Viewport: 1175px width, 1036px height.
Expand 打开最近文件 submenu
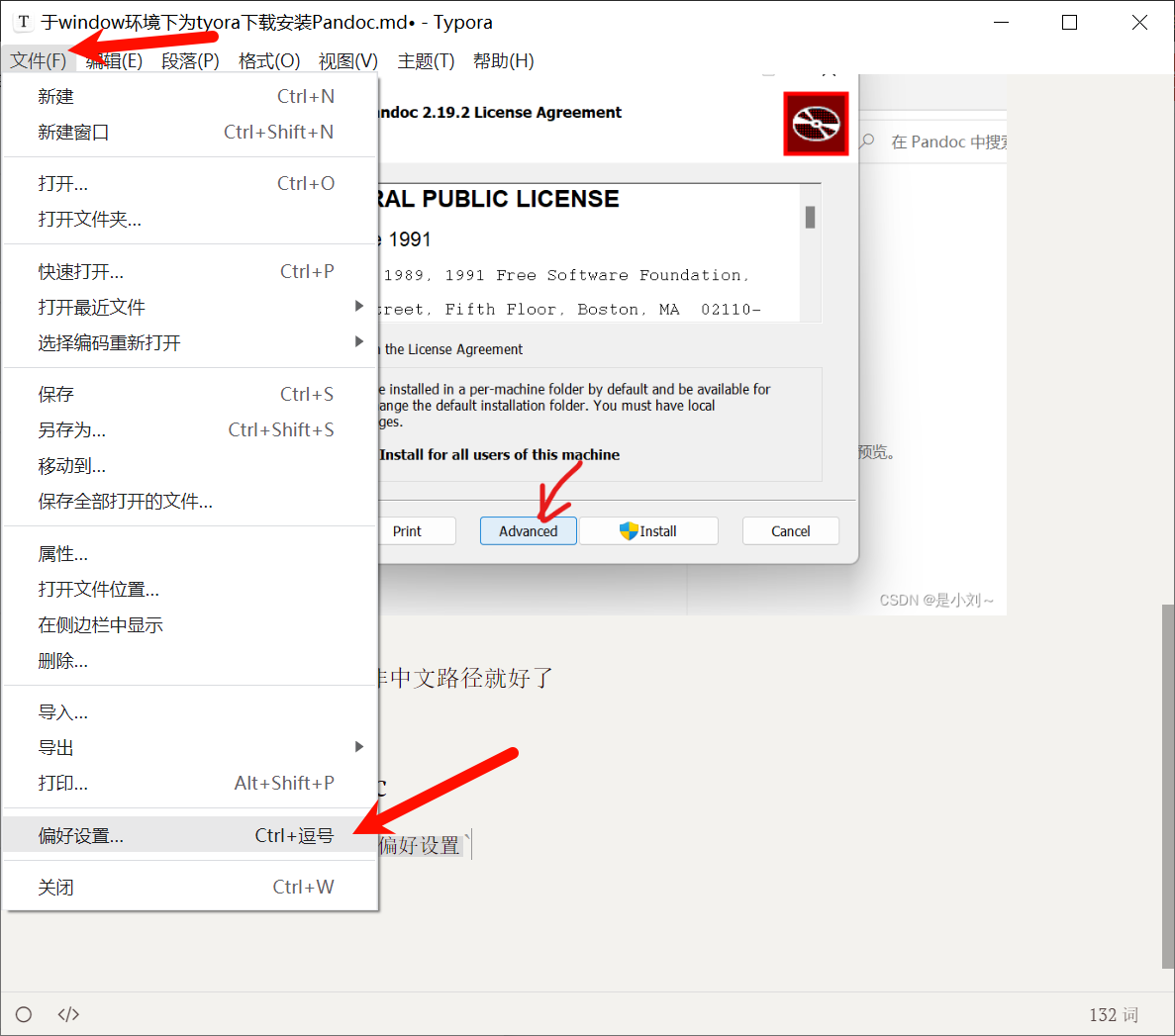pyautogui.click(x=190, y=307)
